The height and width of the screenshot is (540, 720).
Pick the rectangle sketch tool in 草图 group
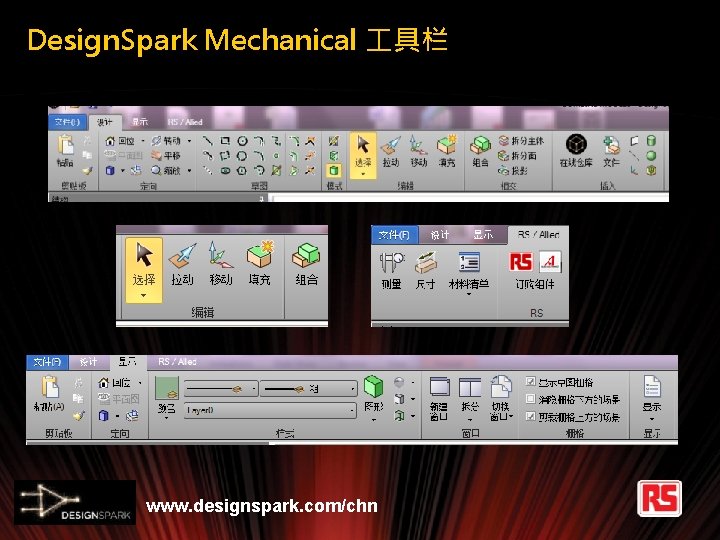[x=225, y=141]
